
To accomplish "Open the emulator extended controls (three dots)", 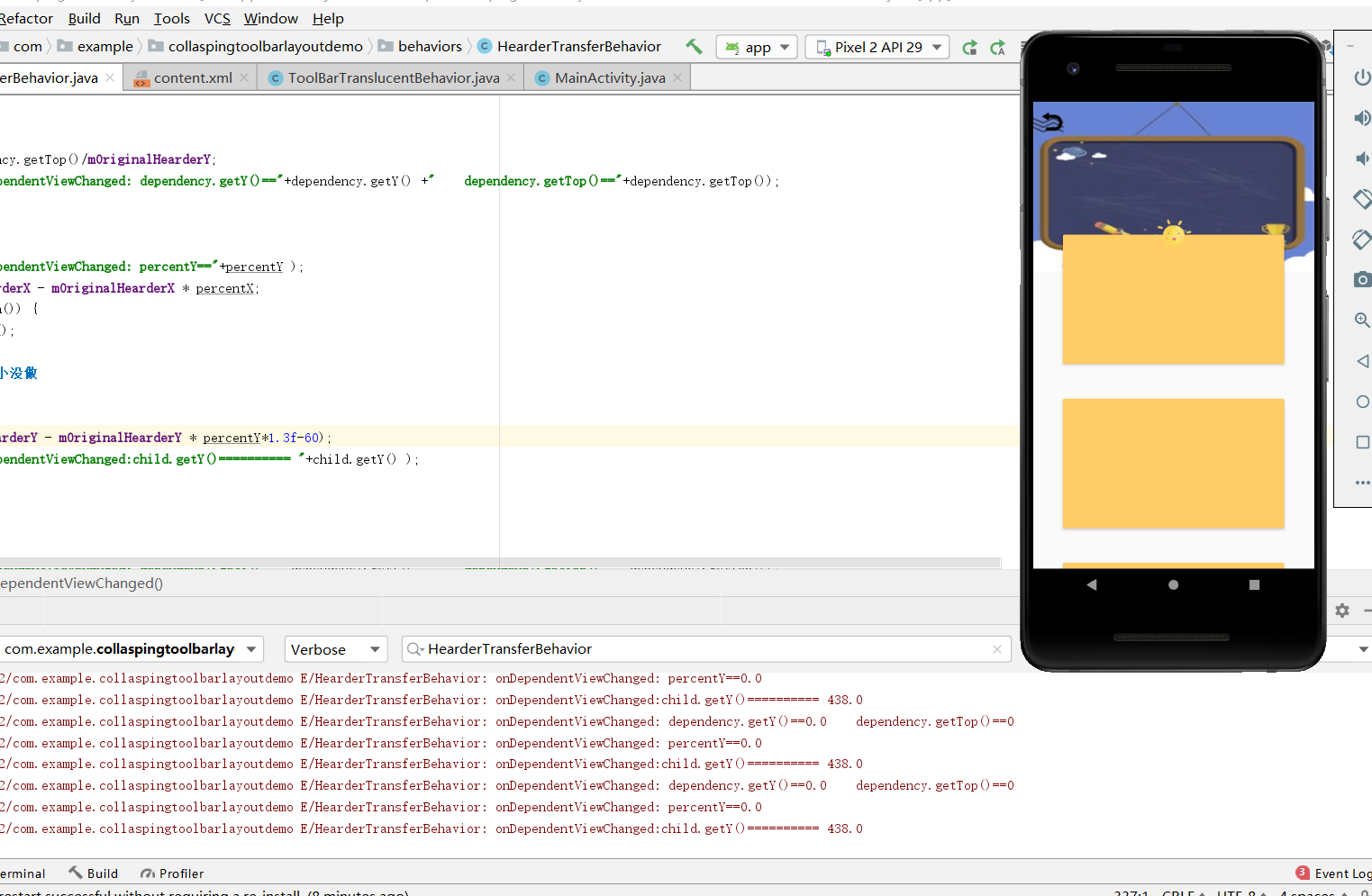I will (x=1362, y=483).
